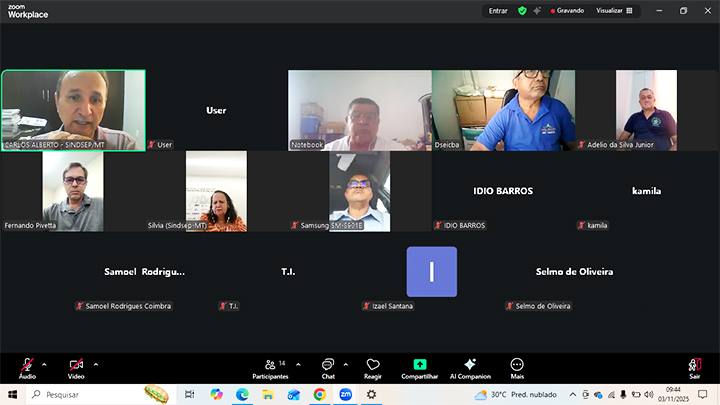Expand the arrow next to Participantes
Image resolution: width=720 pixels, height=405 pixels.
pyautogui.click(x=296, y=363)
